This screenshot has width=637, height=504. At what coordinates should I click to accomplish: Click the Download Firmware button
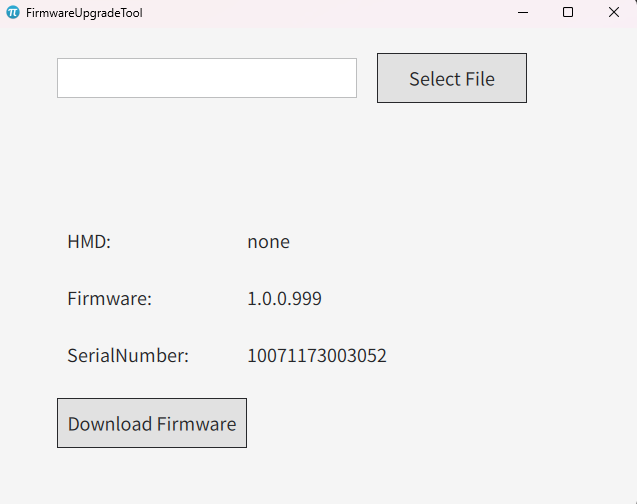click(152, 423)
